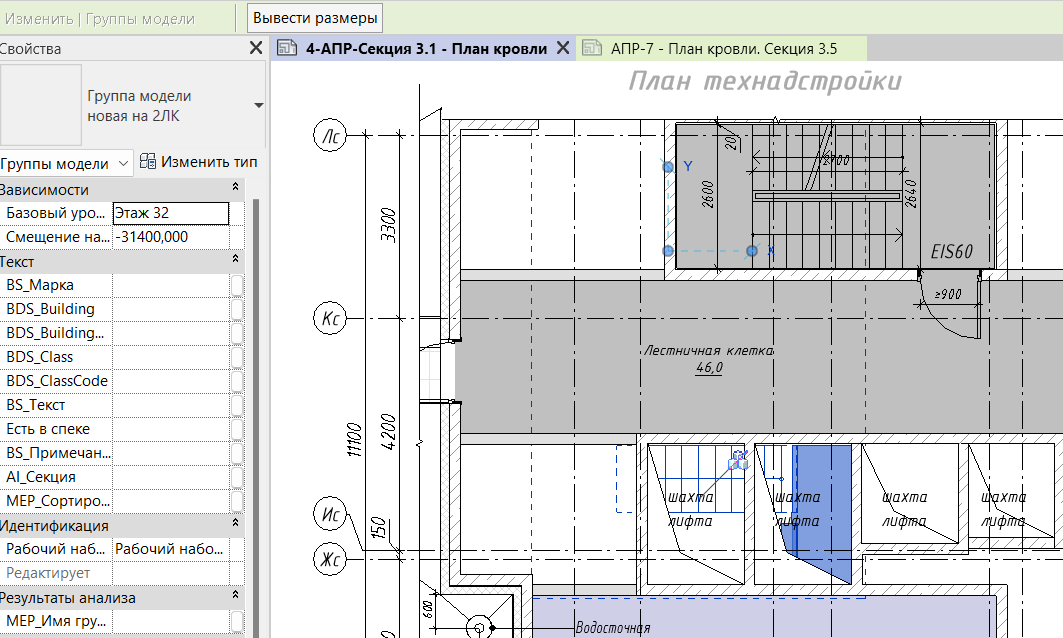Toggle the AI_Секция associate parameter button
The width and height of the screenshot is (1063, 638).
[237, 477]
